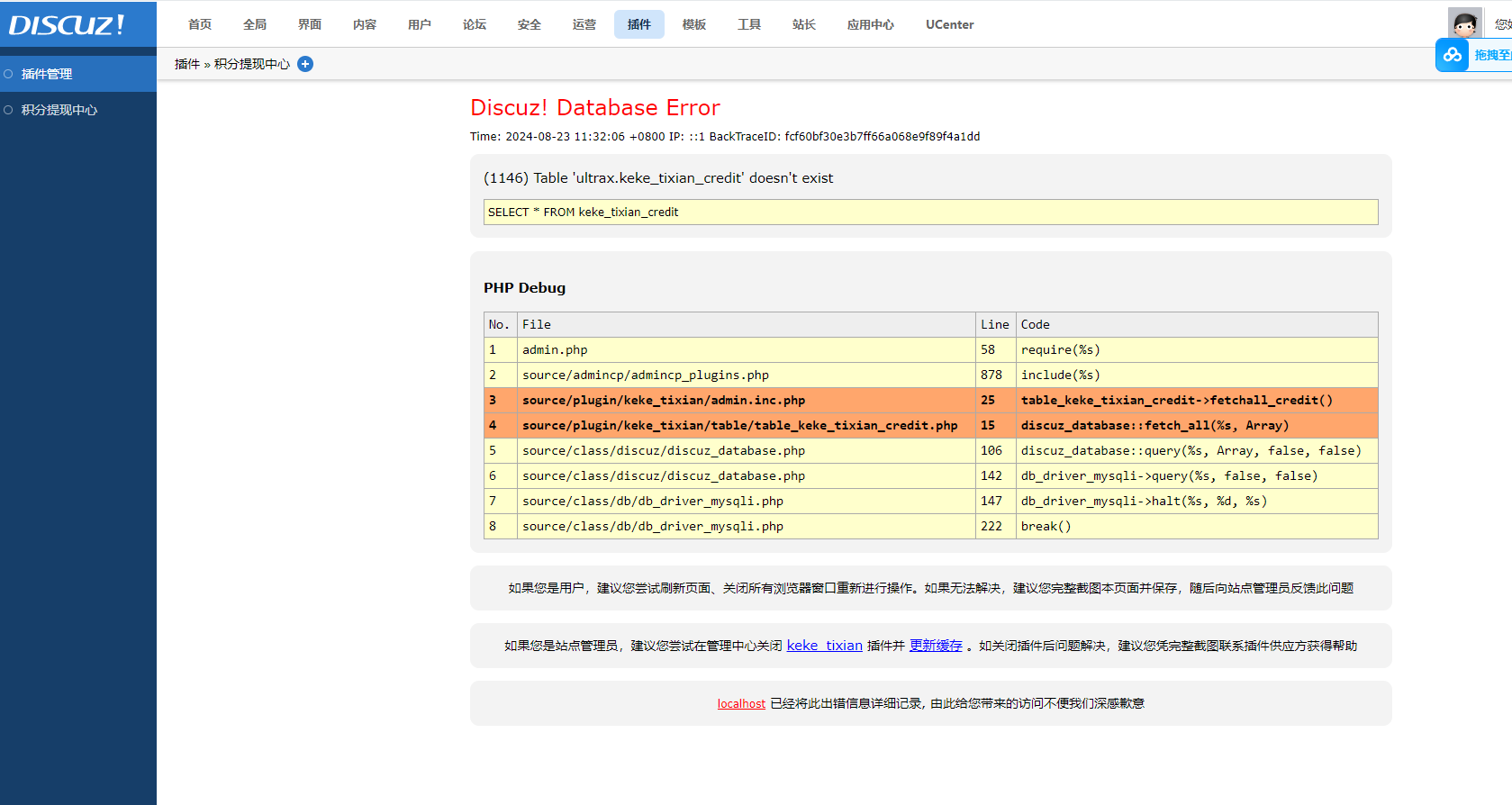Click the BackTraceID time info line

pos(725,137)
